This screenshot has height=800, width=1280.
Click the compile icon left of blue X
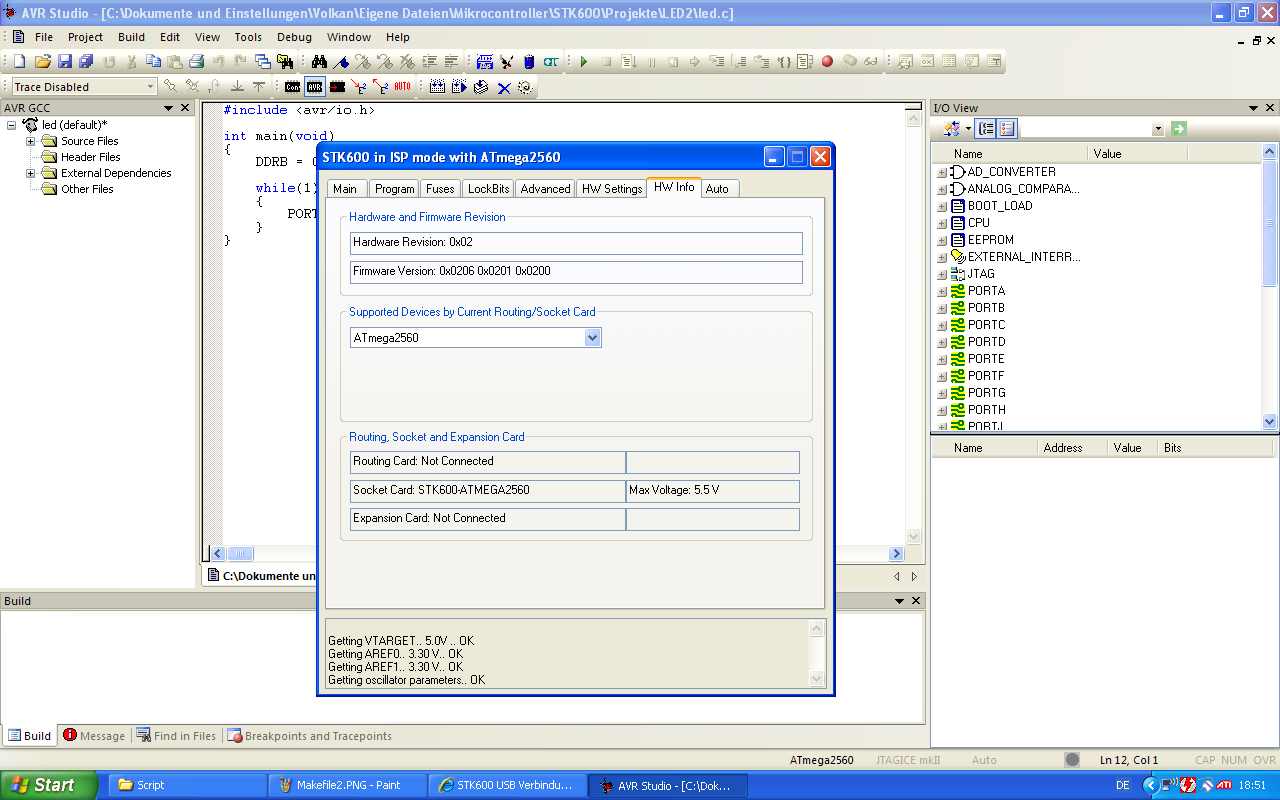[481, 87]
